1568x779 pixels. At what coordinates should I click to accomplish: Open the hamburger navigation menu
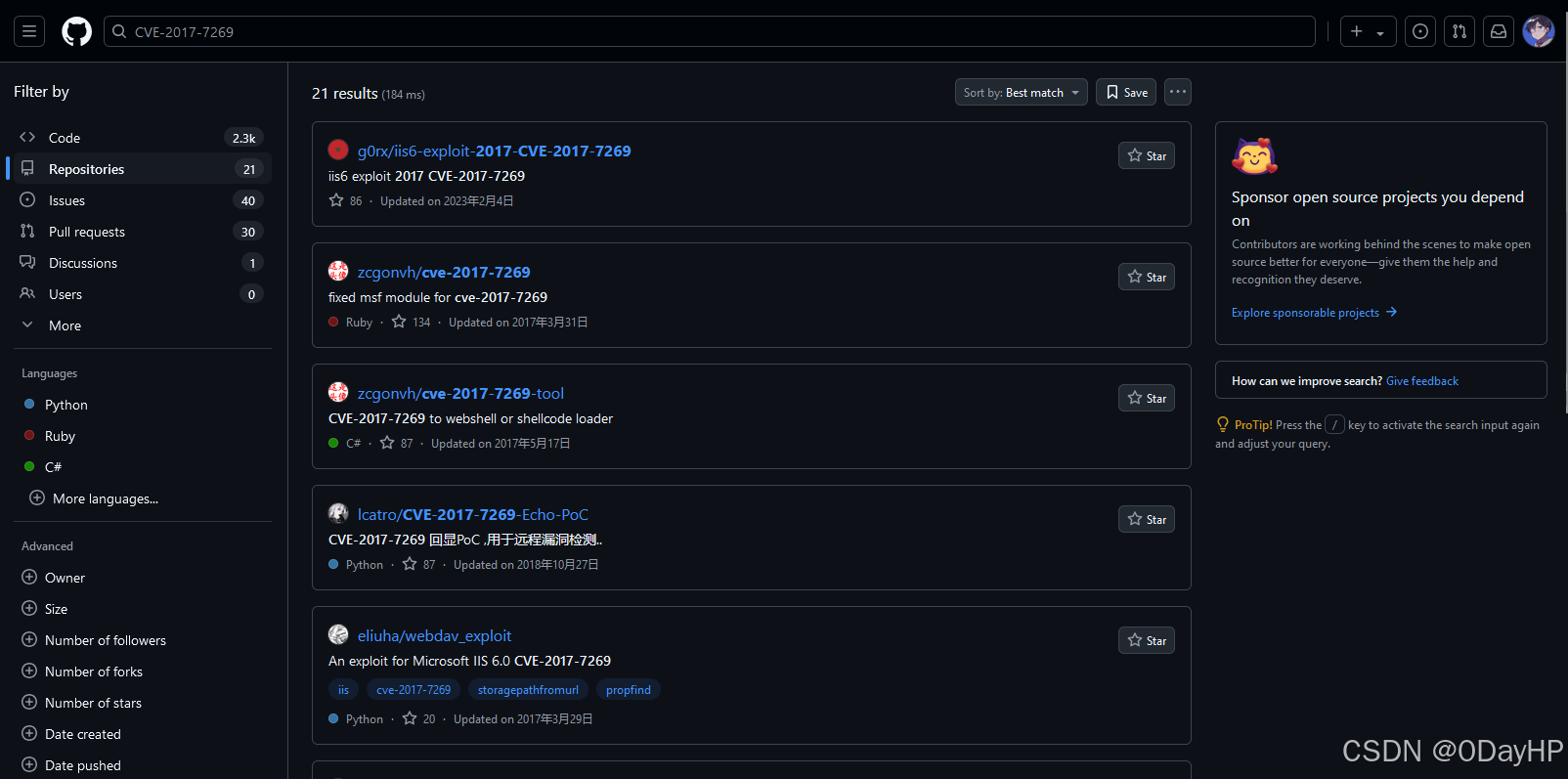pyautogui.click(x=29, y=31)
